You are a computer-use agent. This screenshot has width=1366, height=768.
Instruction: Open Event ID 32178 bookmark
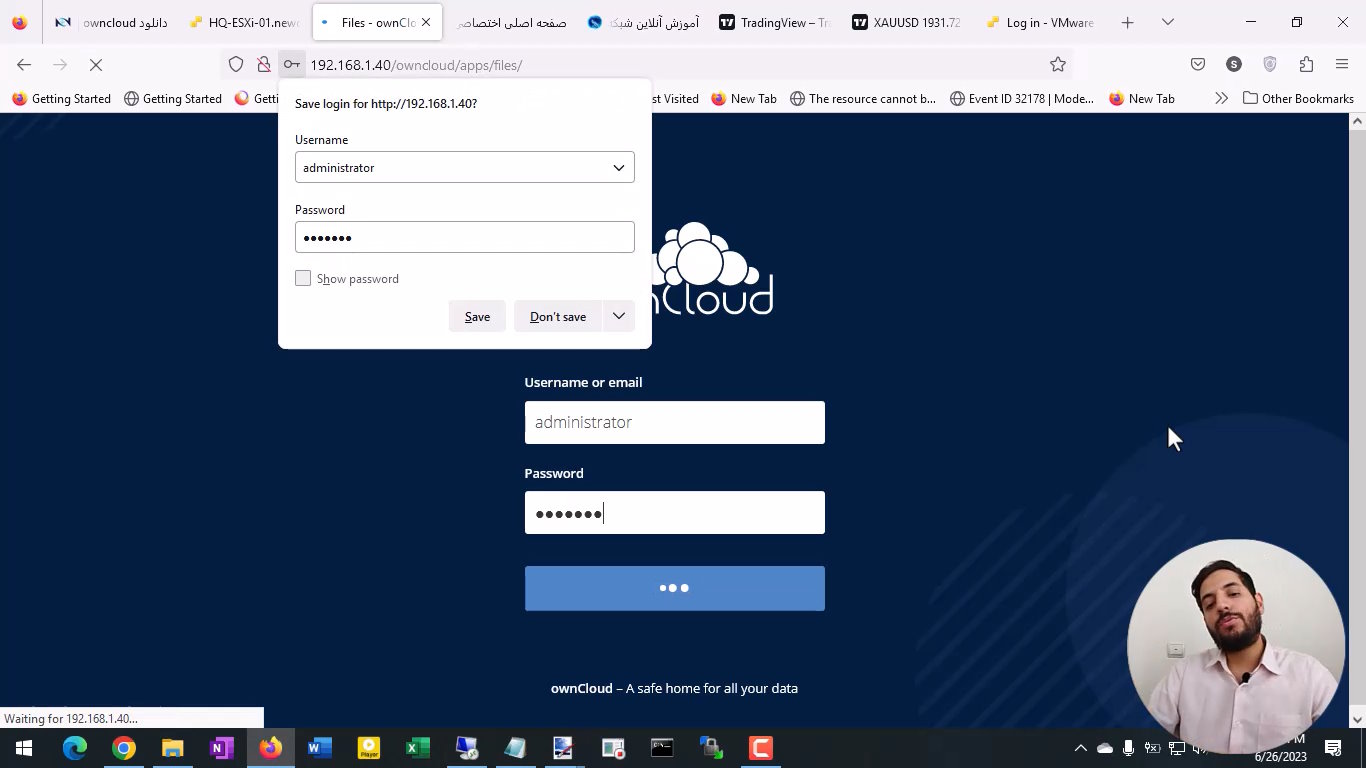pos(1021,98)
